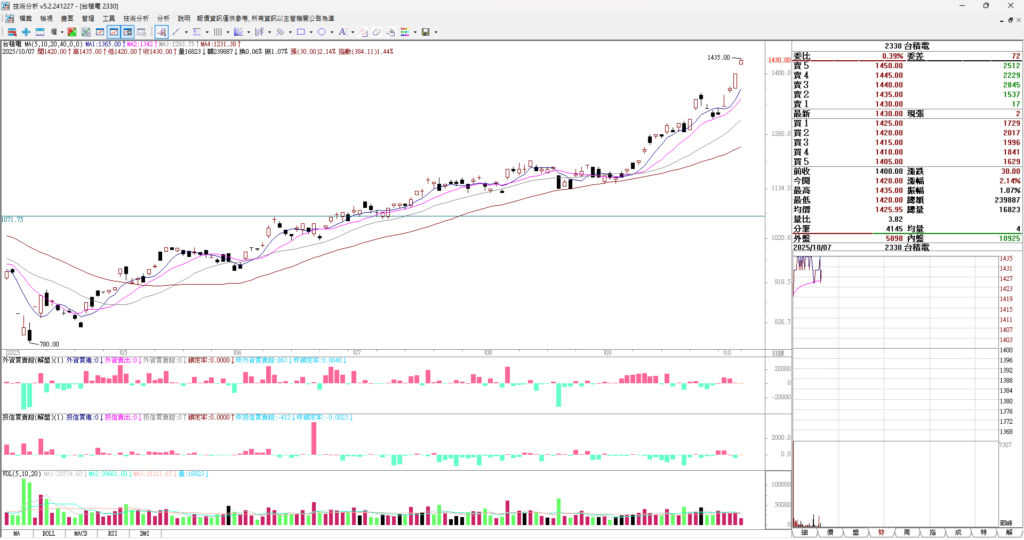Screen dimensions: 1024x540
Task: Click the 1435.00 high price label
Action: point(717,58)
